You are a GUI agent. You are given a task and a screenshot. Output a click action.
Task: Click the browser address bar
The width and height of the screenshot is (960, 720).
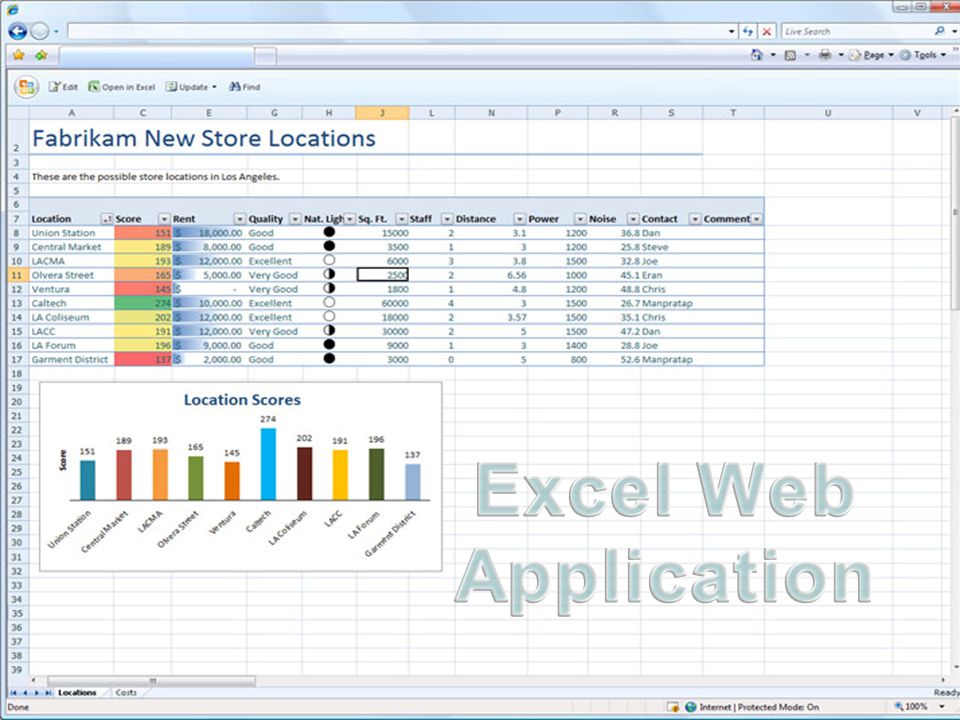(397, 31)
